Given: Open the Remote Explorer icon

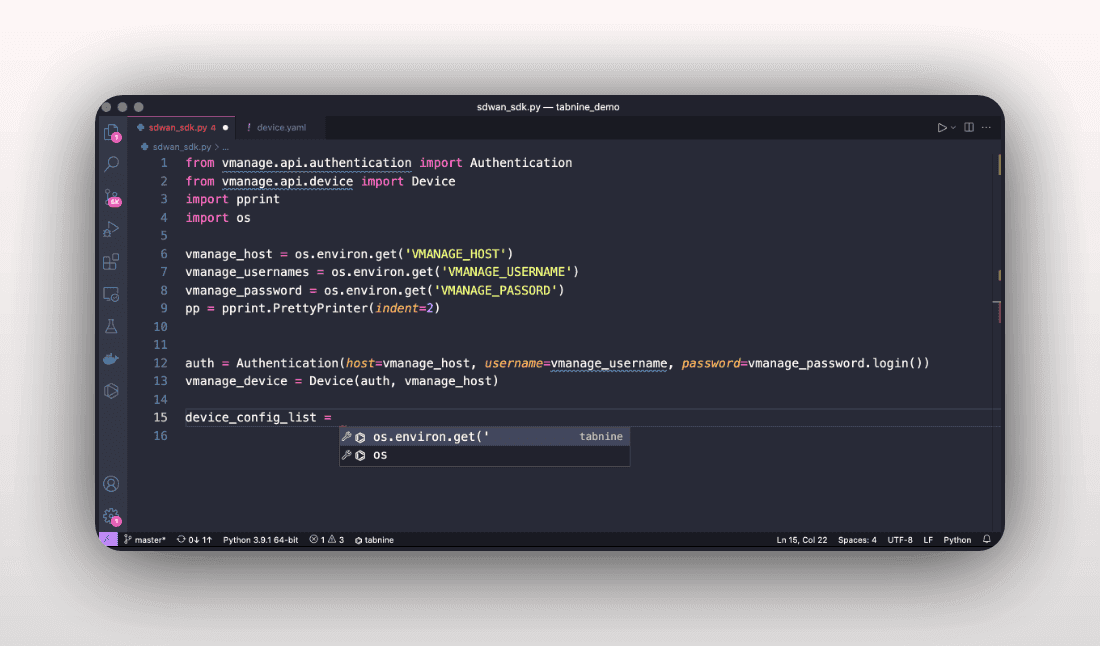Looking at the screenshot, I should [x=111, y=294].
